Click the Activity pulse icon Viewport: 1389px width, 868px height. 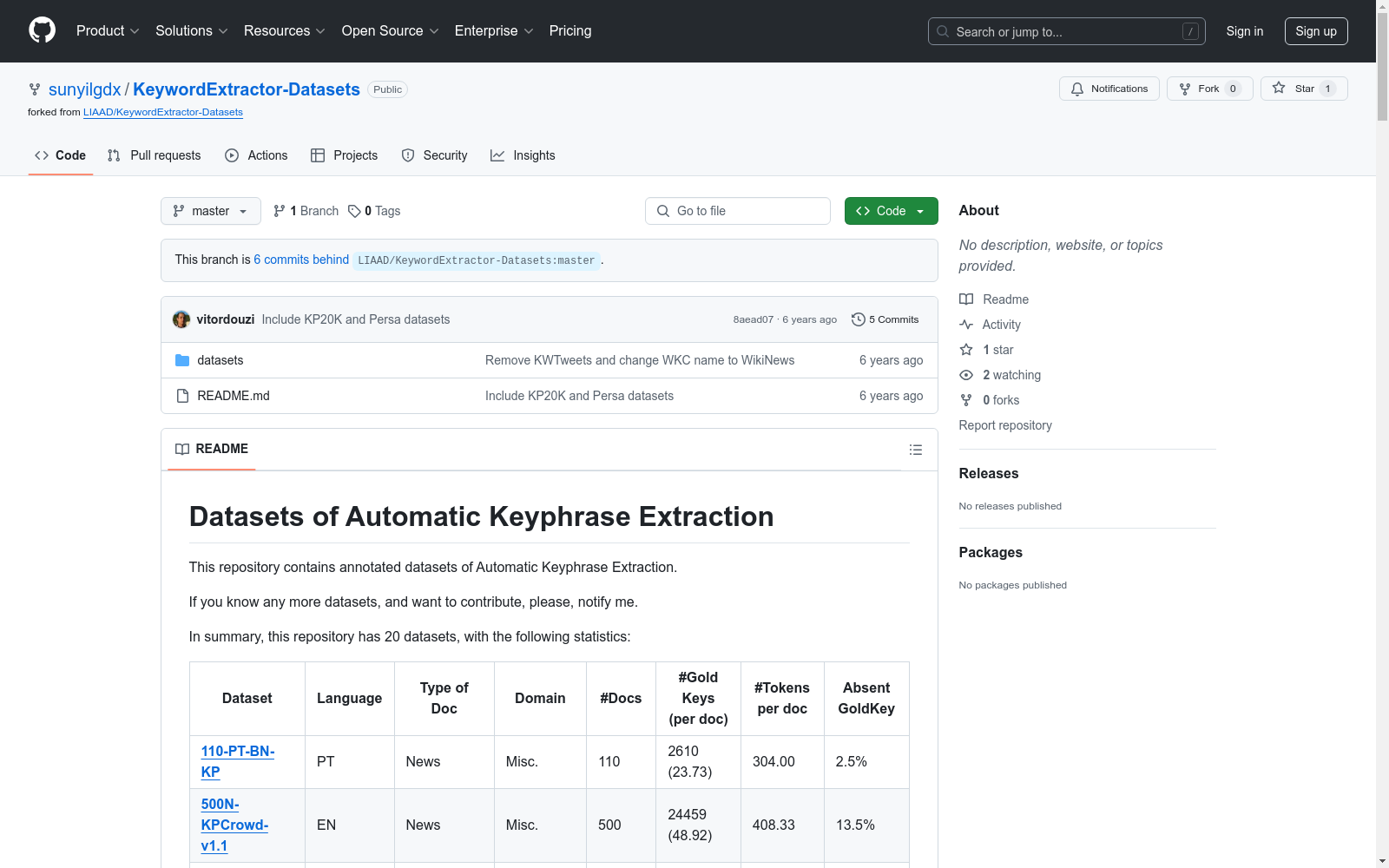pyautogui.click(x=966, y=325)
